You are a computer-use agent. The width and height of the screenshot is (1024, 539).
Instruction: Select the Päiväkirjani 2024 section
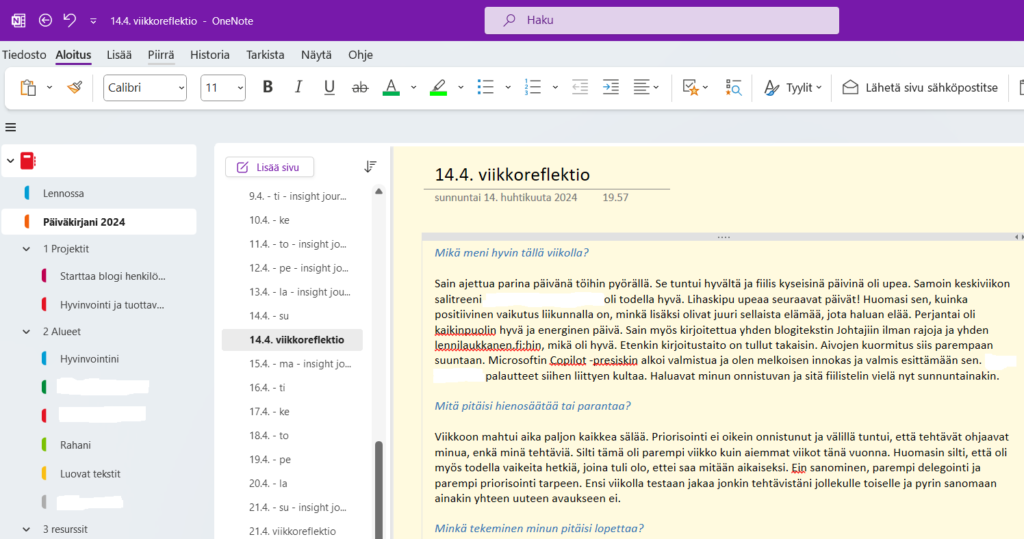pyautogui.click(x=99, y=222)
